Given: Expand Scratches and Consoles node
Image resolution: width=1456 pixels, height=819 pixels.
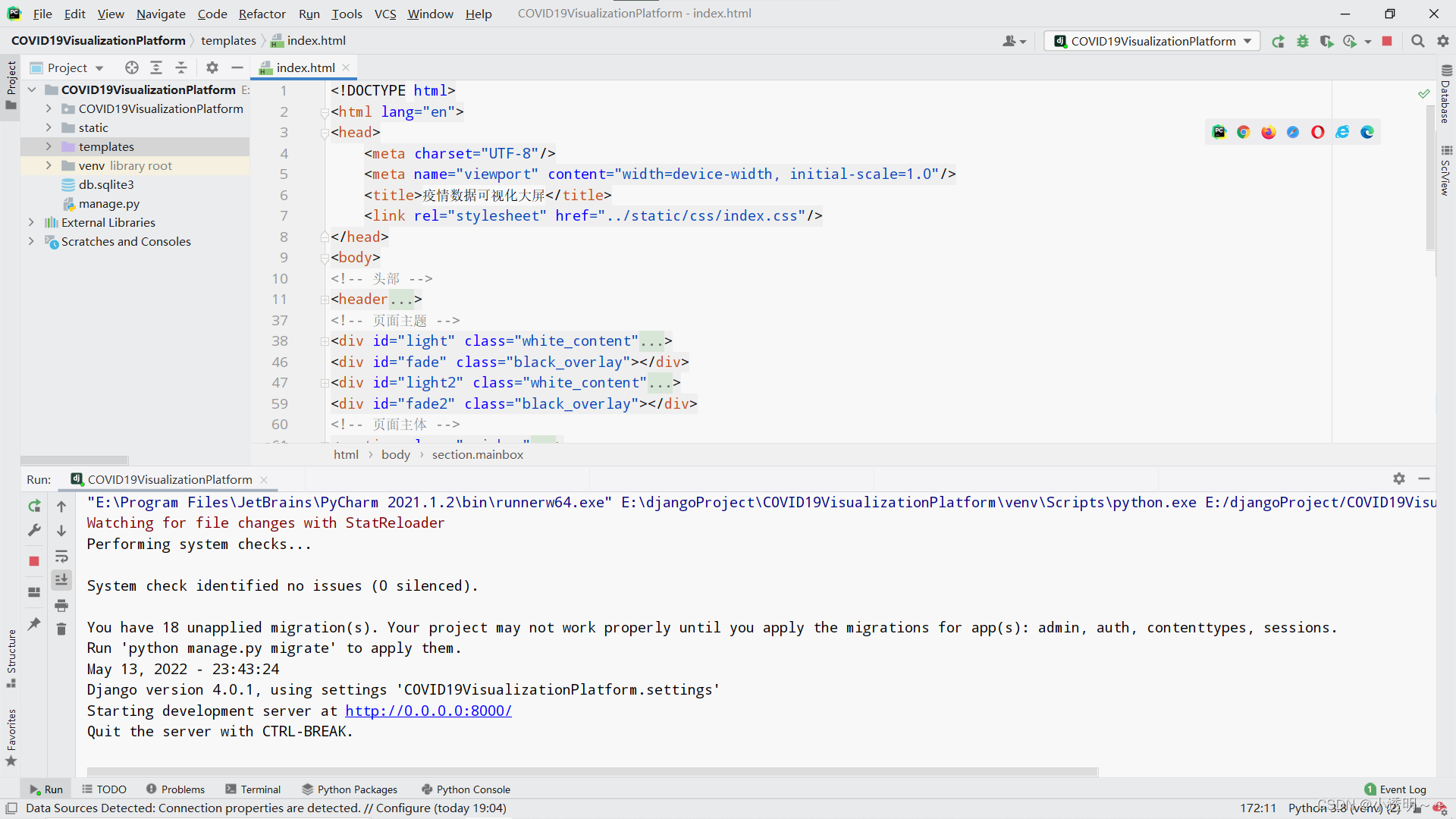Looking at the screenshot, I should (32, 241).
